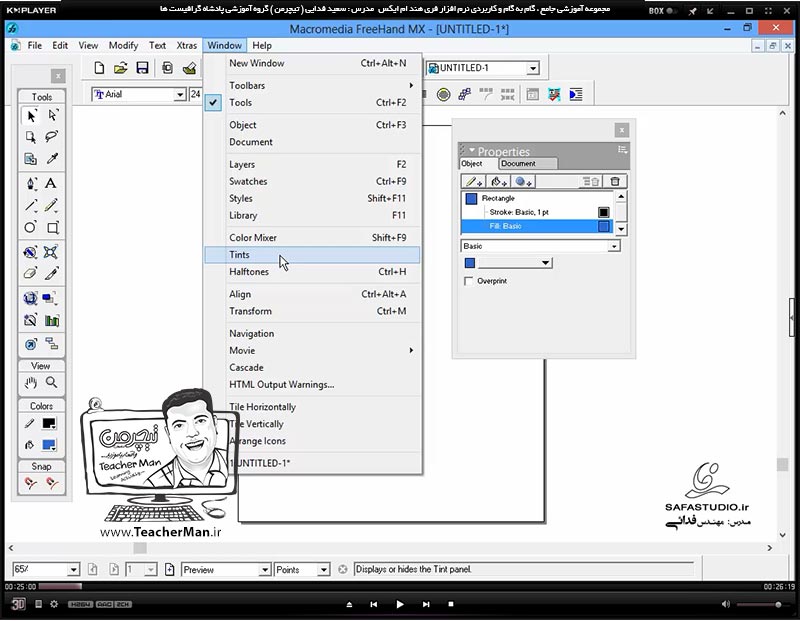Expand the Toolbars submenu
The image size is (800, 621).
point(313,85)
